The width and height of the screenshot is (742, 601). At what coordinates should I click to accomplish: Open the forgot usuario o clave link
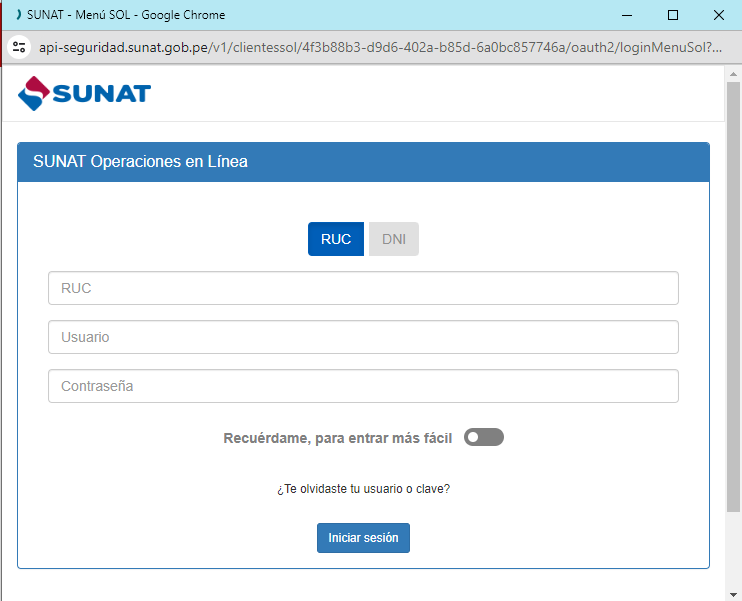[363, 488]
